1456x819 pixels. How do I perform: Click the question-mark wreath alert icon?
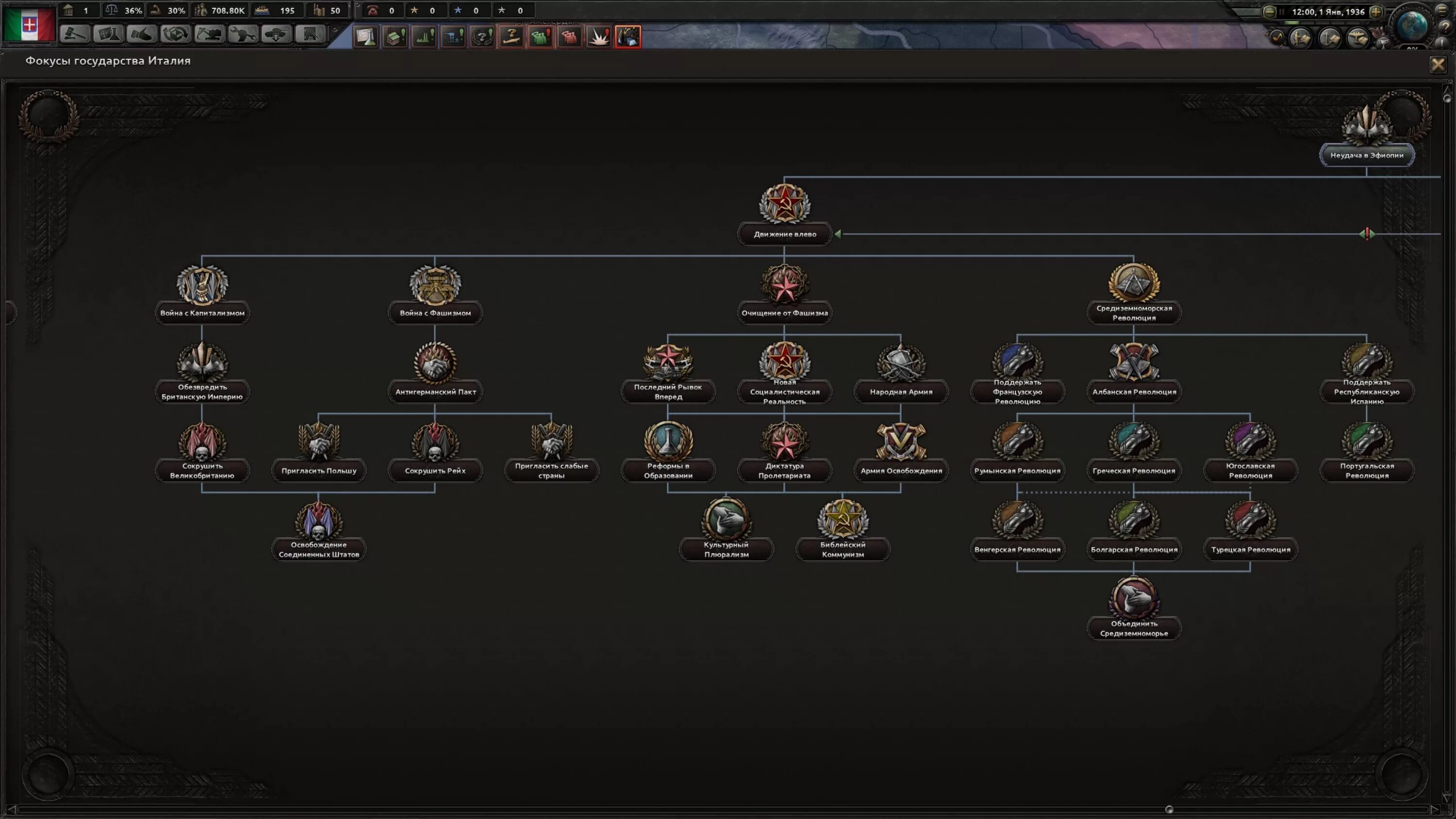click(x=482, y=37)
